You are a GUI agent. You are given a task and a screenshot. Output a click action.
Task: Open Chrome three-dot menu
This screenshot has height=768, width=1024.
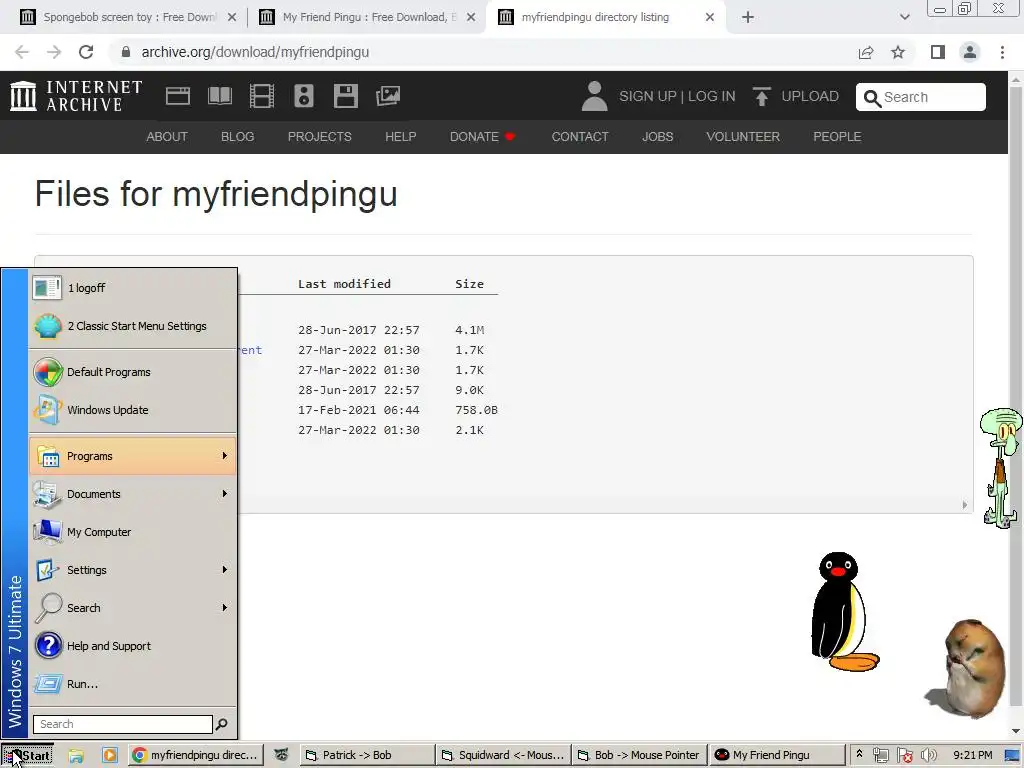pyautogui.click(x=1002, y=52)
